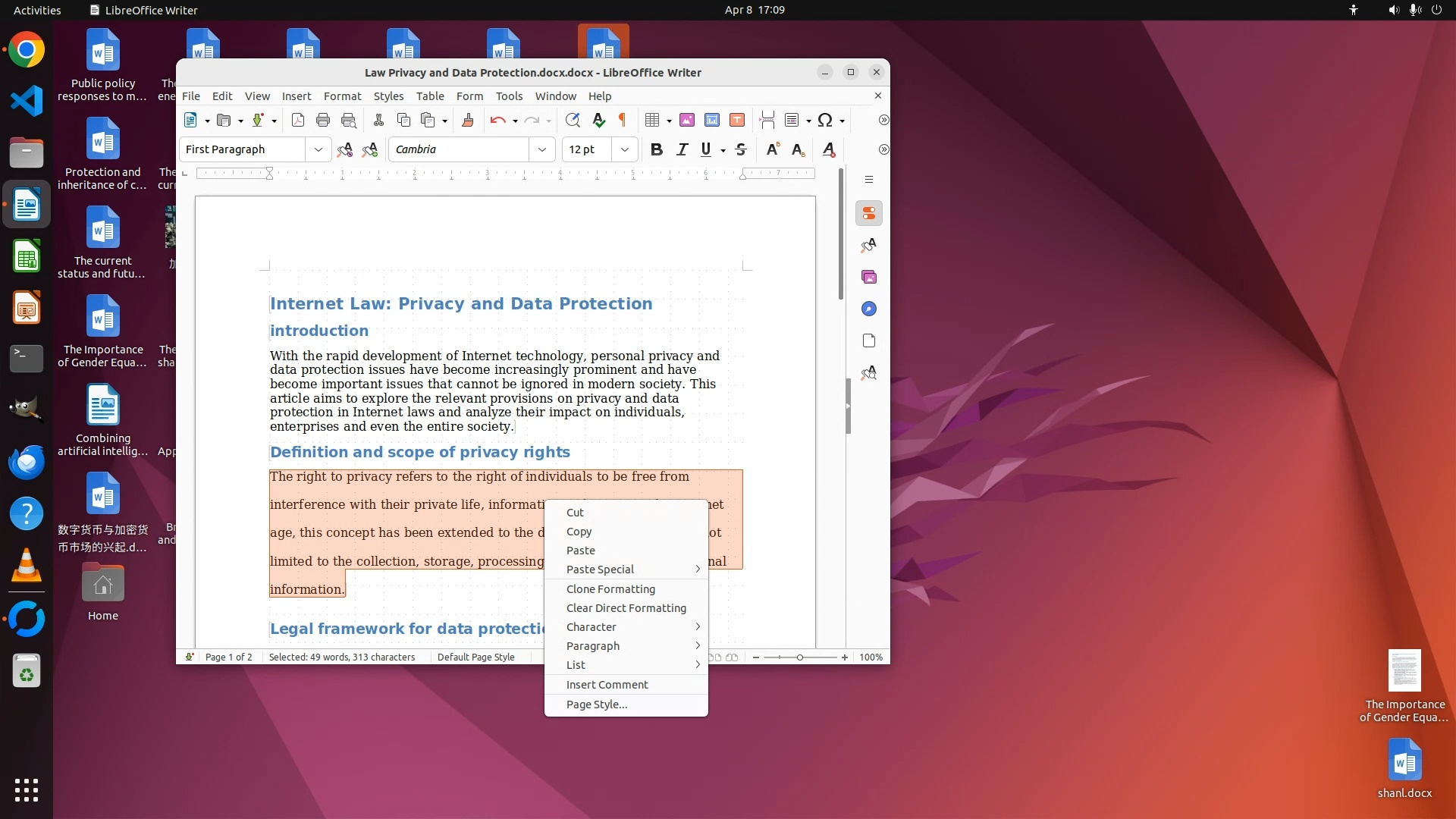Screen dimensions: 1456x819
Task: Open the Cambria font name dropdown
Action: coord(542,149)
